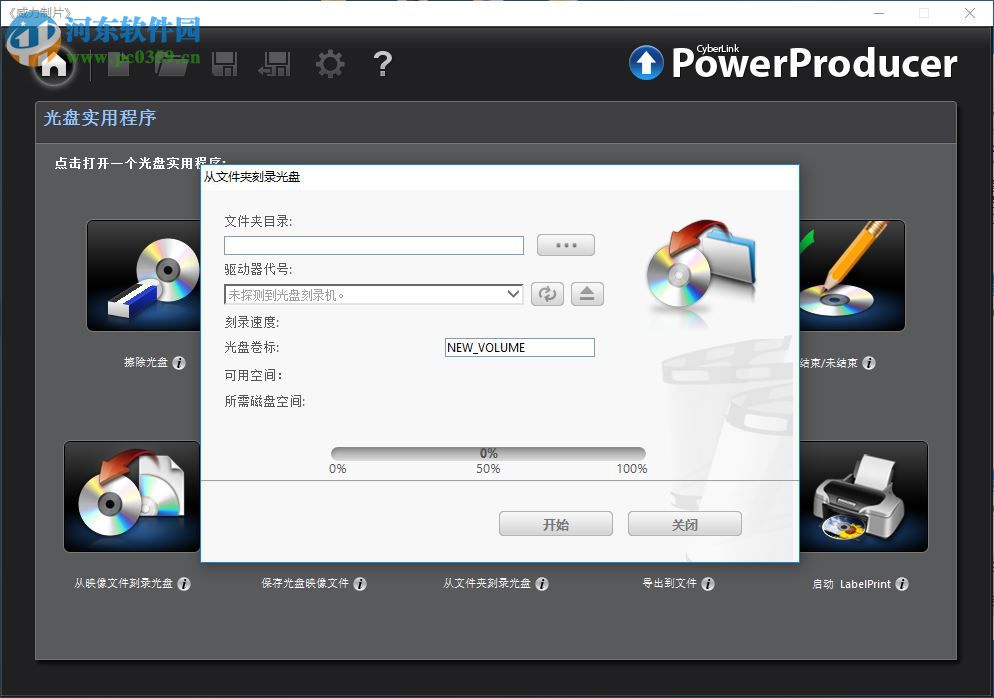Click the Save As floppy icon
This screenshot has height=698, width=994.
tap(275, 64)
